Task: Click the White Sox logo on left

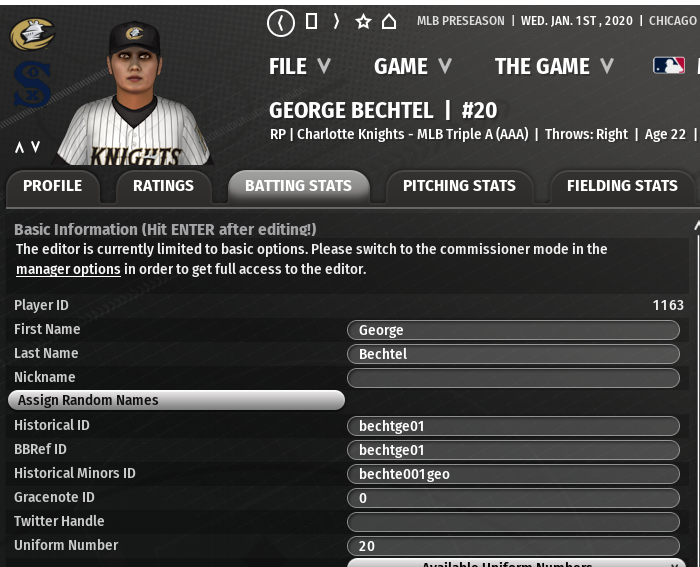Action: (x=32, y=86)
